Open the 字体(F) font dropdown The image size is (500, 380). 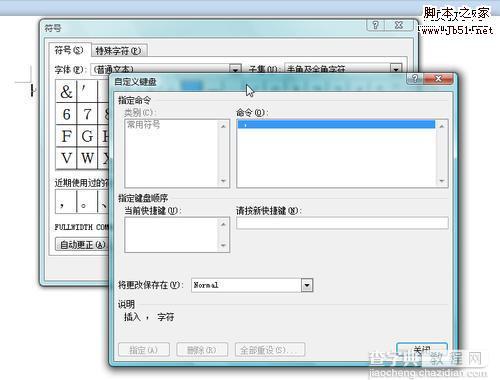(235, 69)
